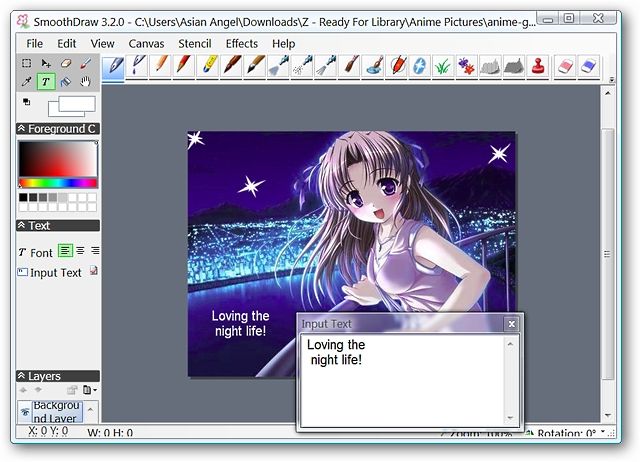Open the Effects menu
Viewport: 640px width, 462px height.
242,44
